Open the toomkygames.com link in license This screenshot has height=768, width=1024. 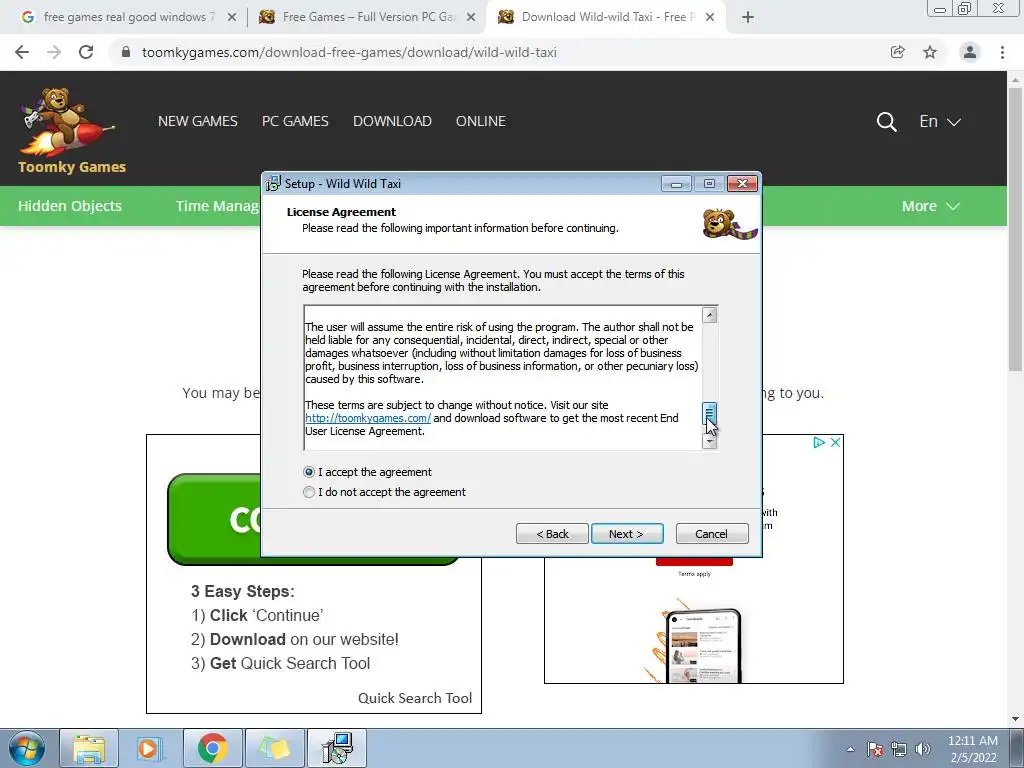point(368,419)
